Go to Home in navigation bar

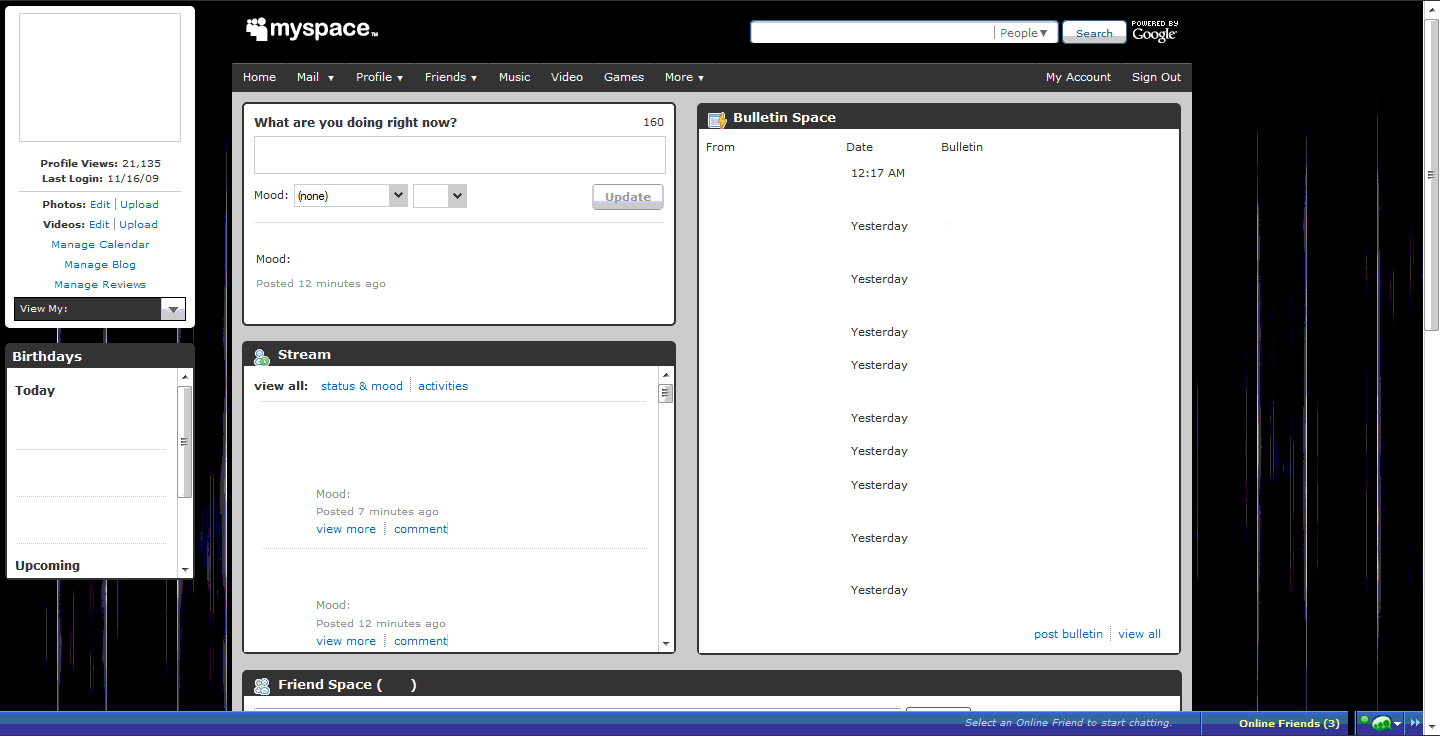tap(259, 77)
